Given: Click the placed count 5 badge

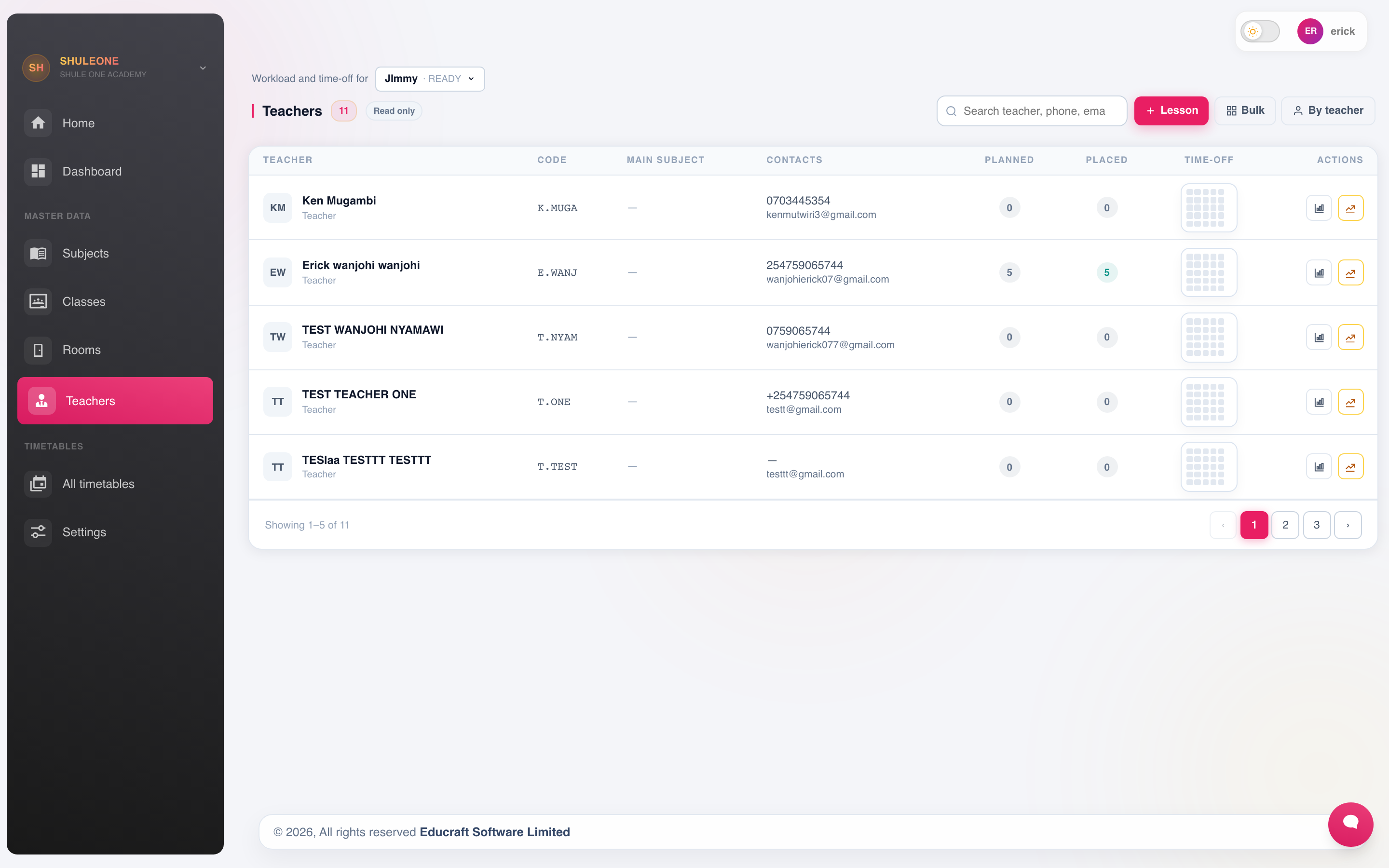Looking at the screenshot, I should [1106, 272].
